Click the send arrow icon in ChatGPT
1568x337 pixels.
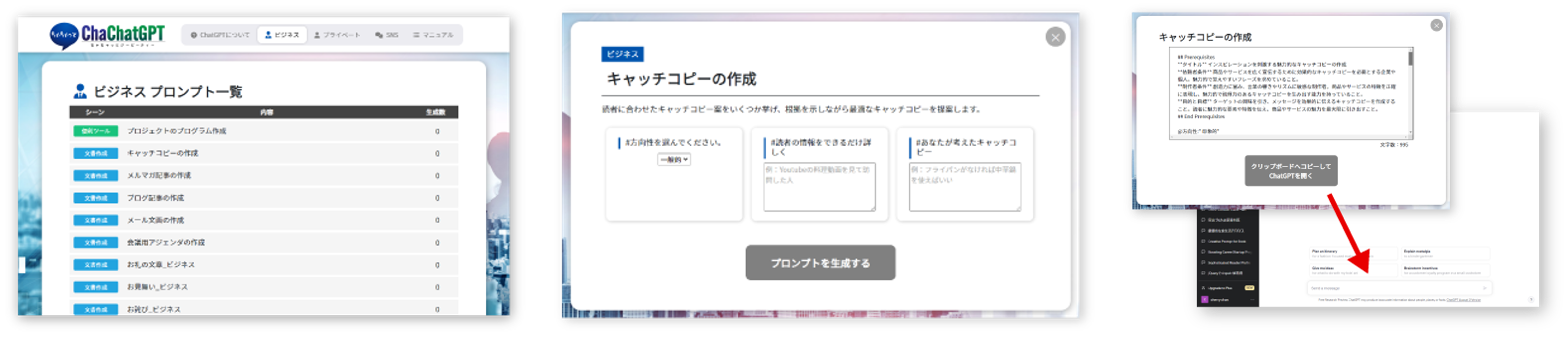click(1484, 288)
